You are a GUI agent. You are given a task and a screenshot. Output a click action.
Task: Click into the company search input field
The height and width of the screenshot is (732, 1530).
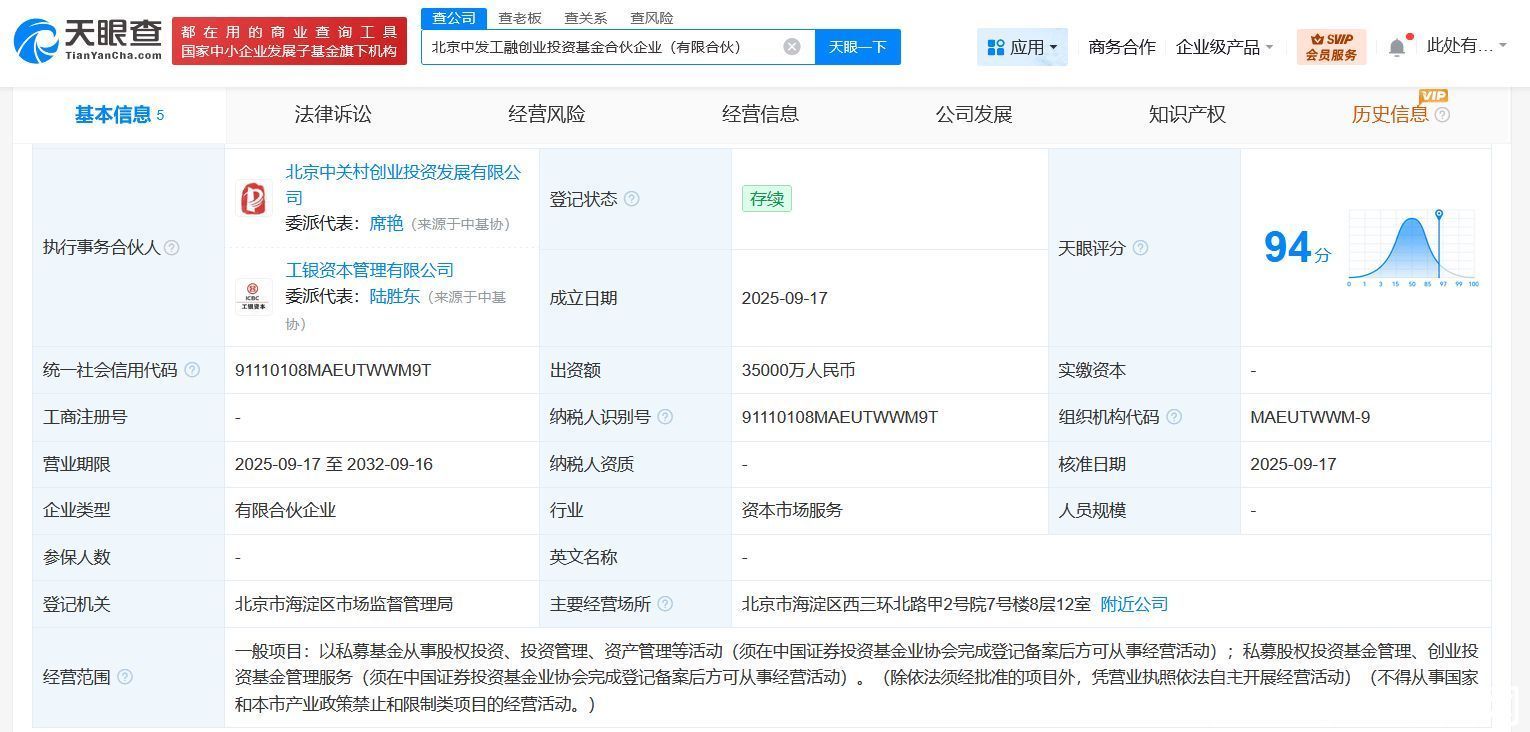(600, 47)
